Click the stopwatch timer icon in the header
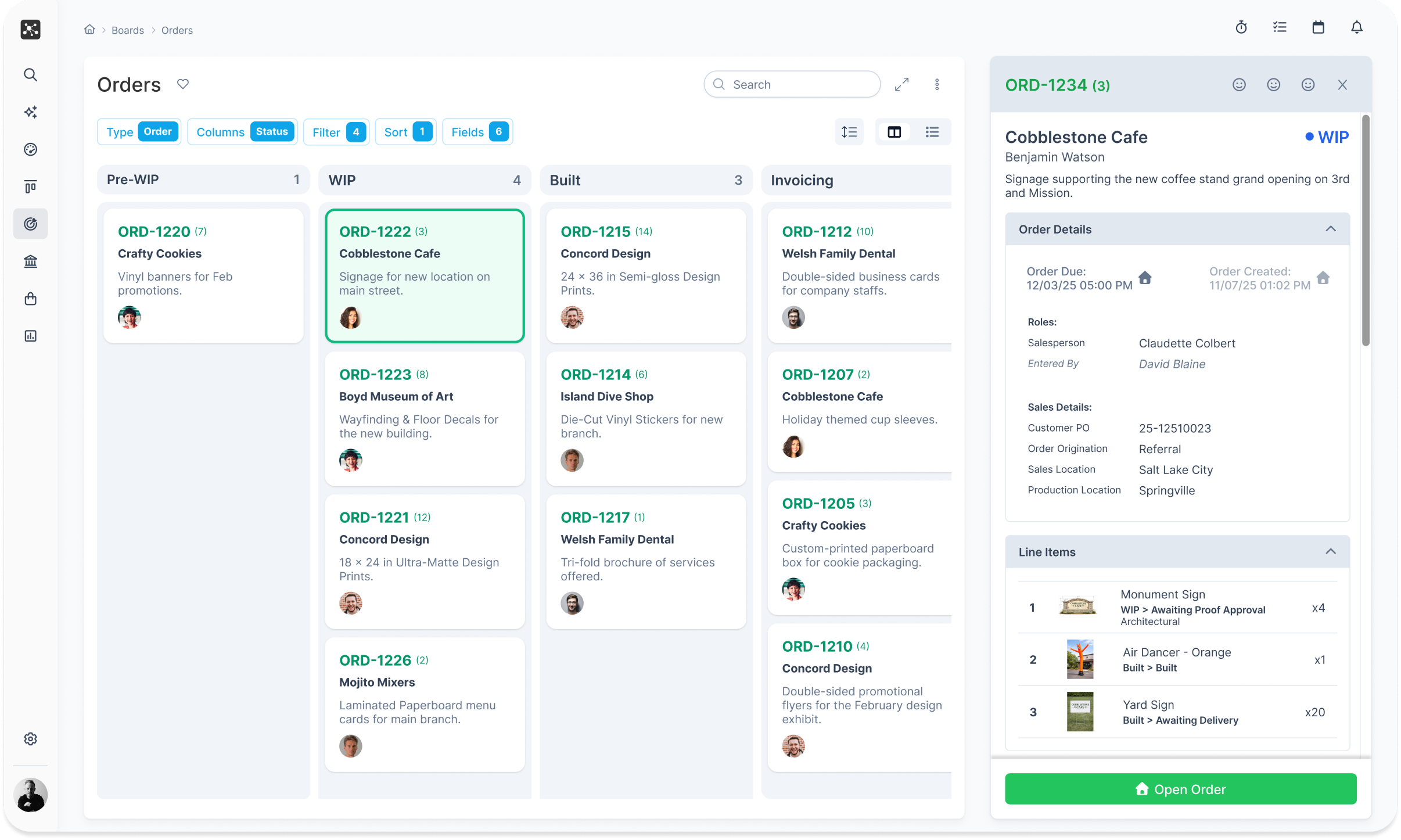The height and width of the screenshot is (840, 1401). tap(1241, 27)
